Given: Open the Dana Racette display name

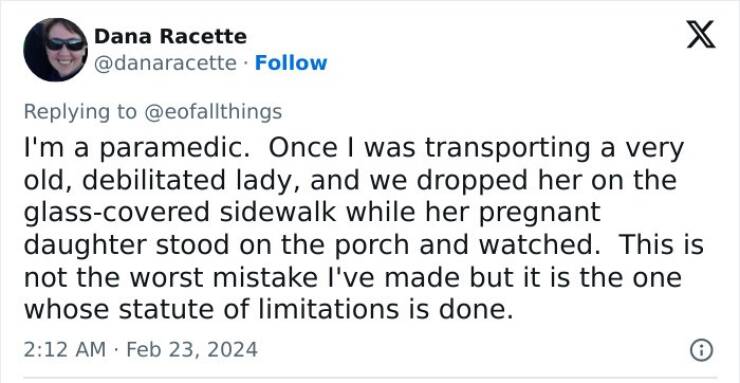Looking at the screenshot, I should tap(170, 36).
